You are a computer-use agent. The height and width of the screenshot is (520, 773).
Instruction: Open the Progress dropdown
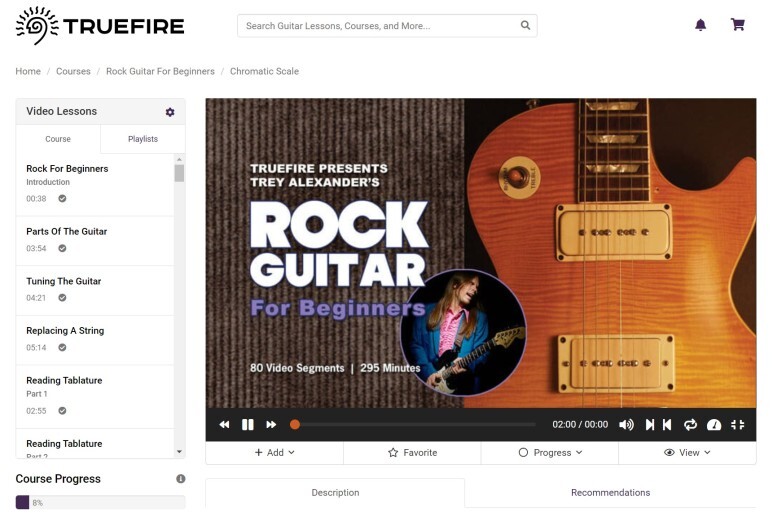[x=550, y=452]
